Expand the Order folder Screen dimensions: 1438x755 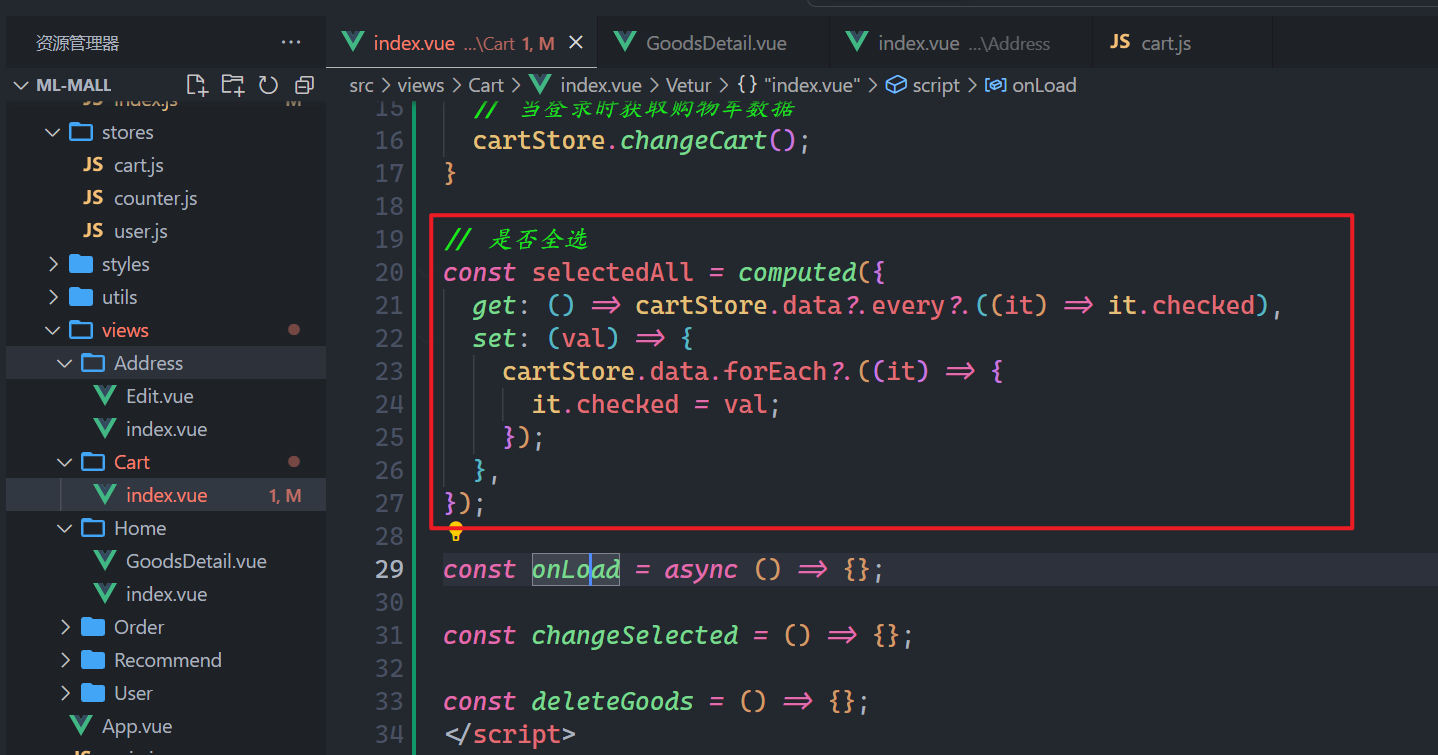[x=65, y=627]
